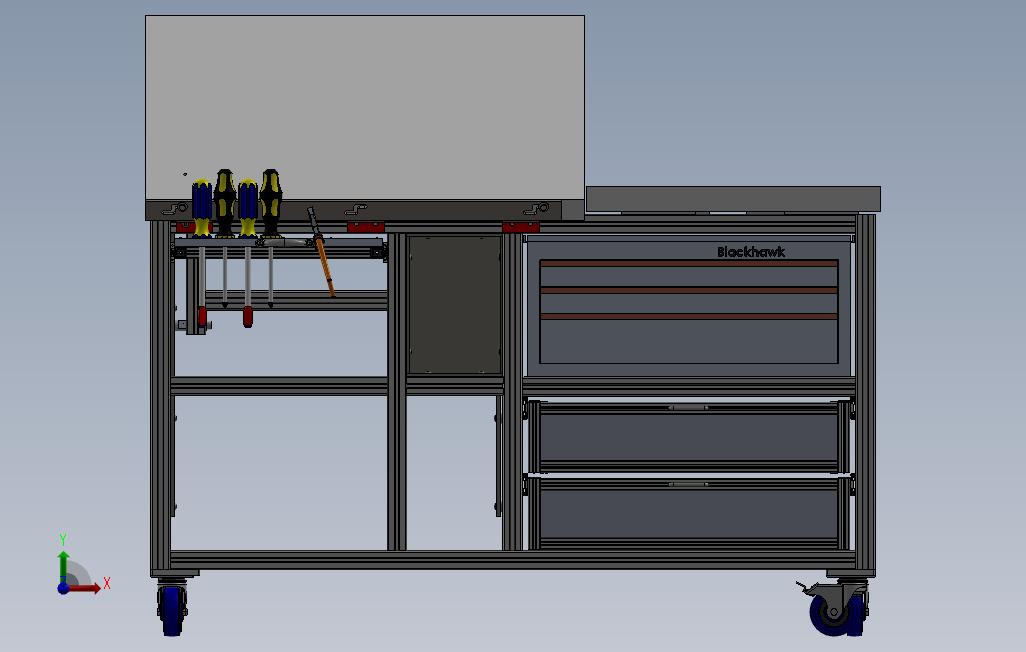Select the large gray back panel
Image resolution: width=1026 pixels, height=652 pixels.
[x=364, y=107]
